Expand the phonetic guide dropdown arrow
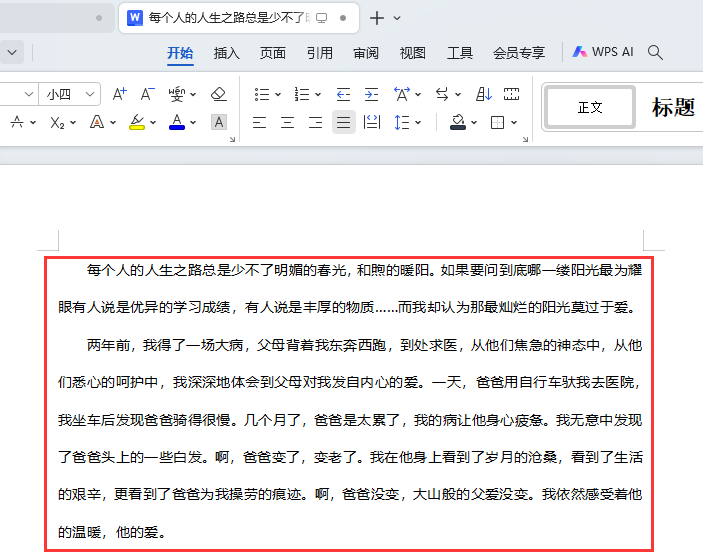 click(x=193, y=95)
